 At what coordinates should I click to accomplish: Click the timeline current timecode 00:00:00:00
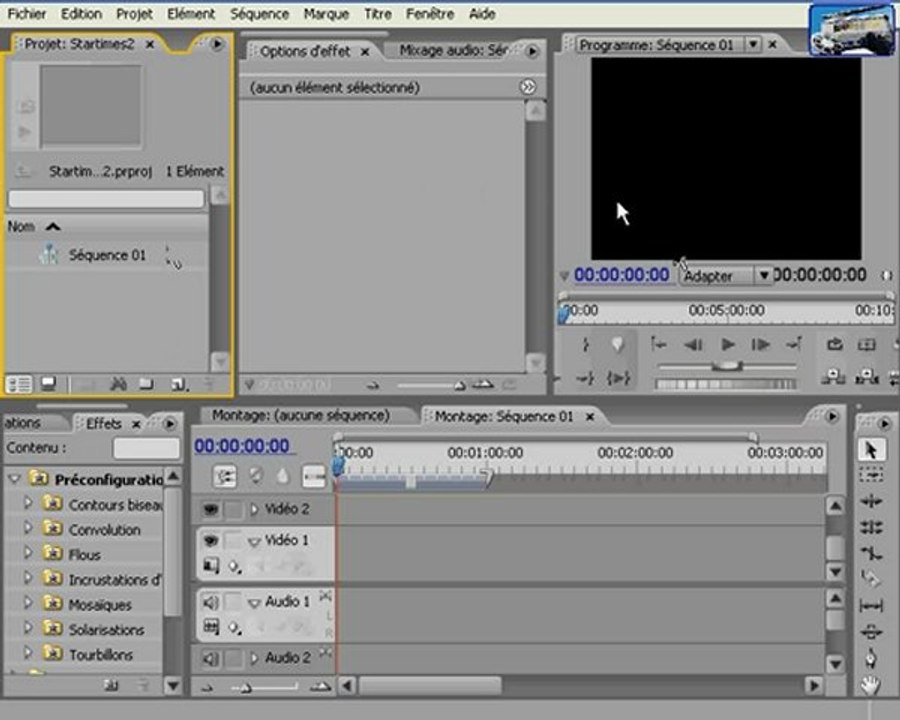tap(242, 446)
